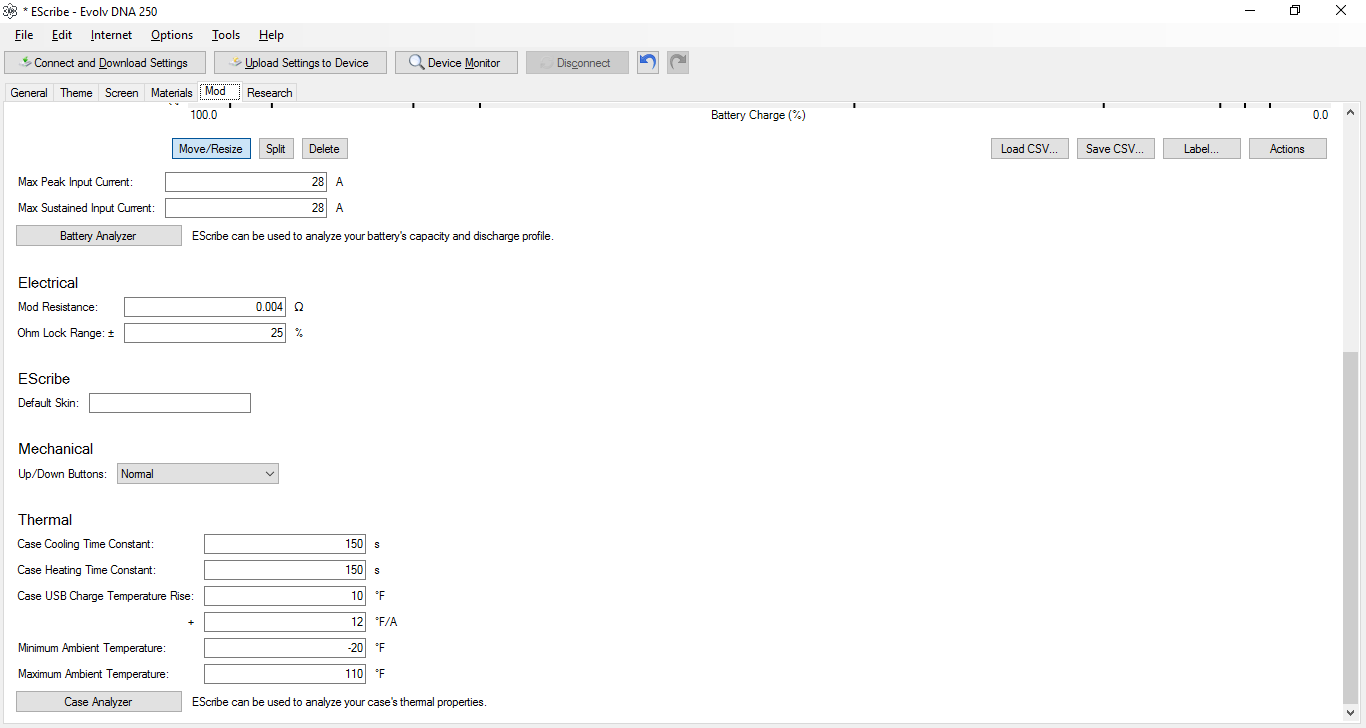Select the Split mode button
The image size is (1366, 728).
click(276, 149)
